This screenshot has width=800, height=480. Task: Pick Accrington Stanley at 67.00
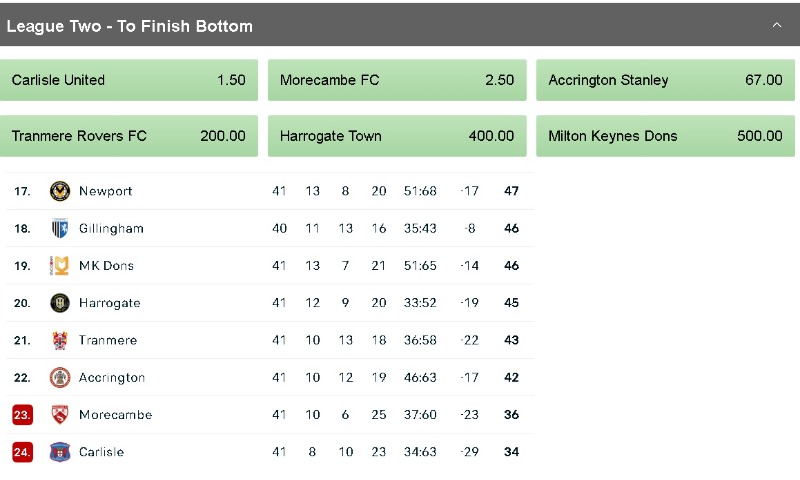665,80
